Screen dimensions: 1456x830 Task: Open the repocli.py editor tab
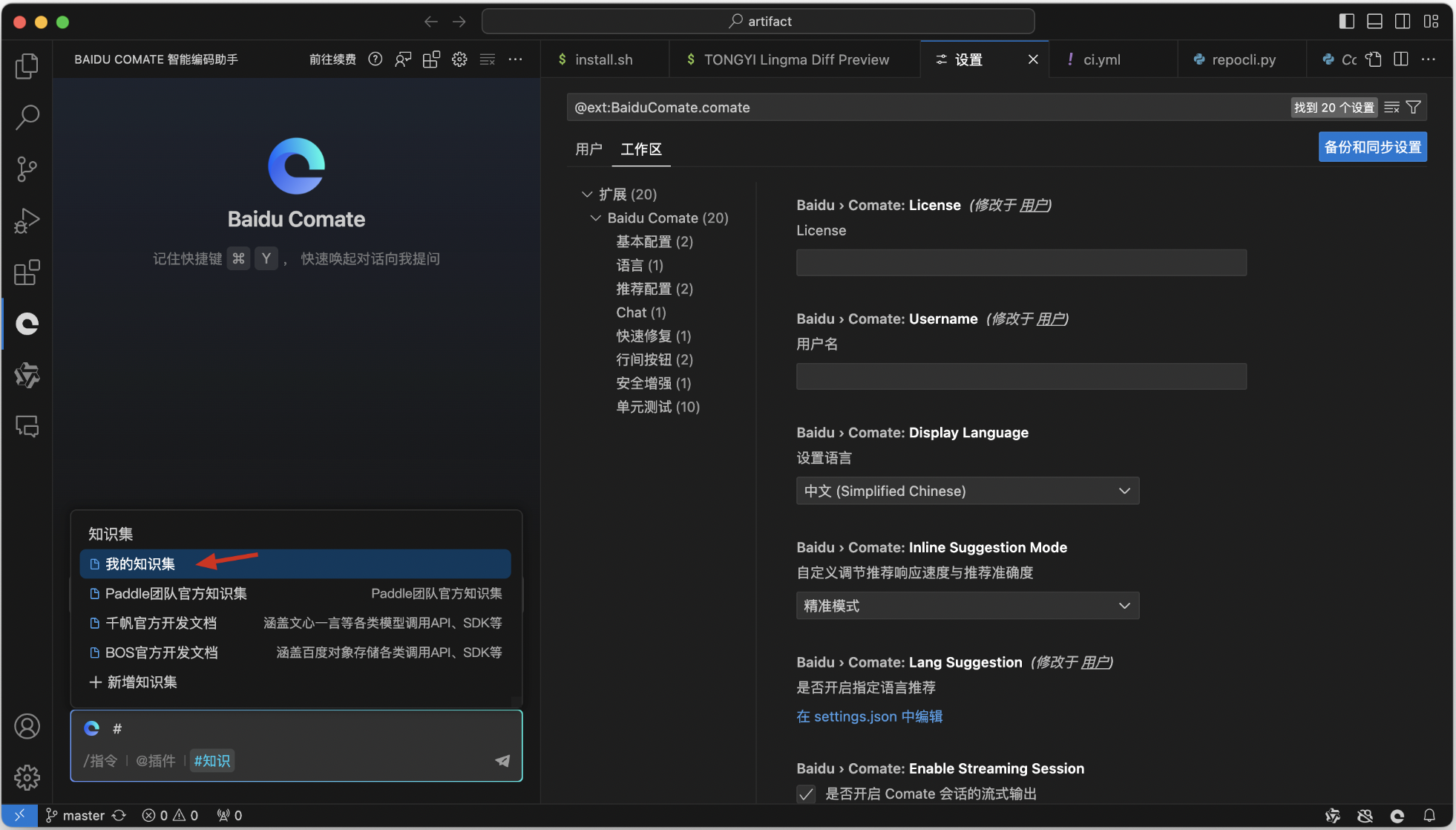[1242, 59]
